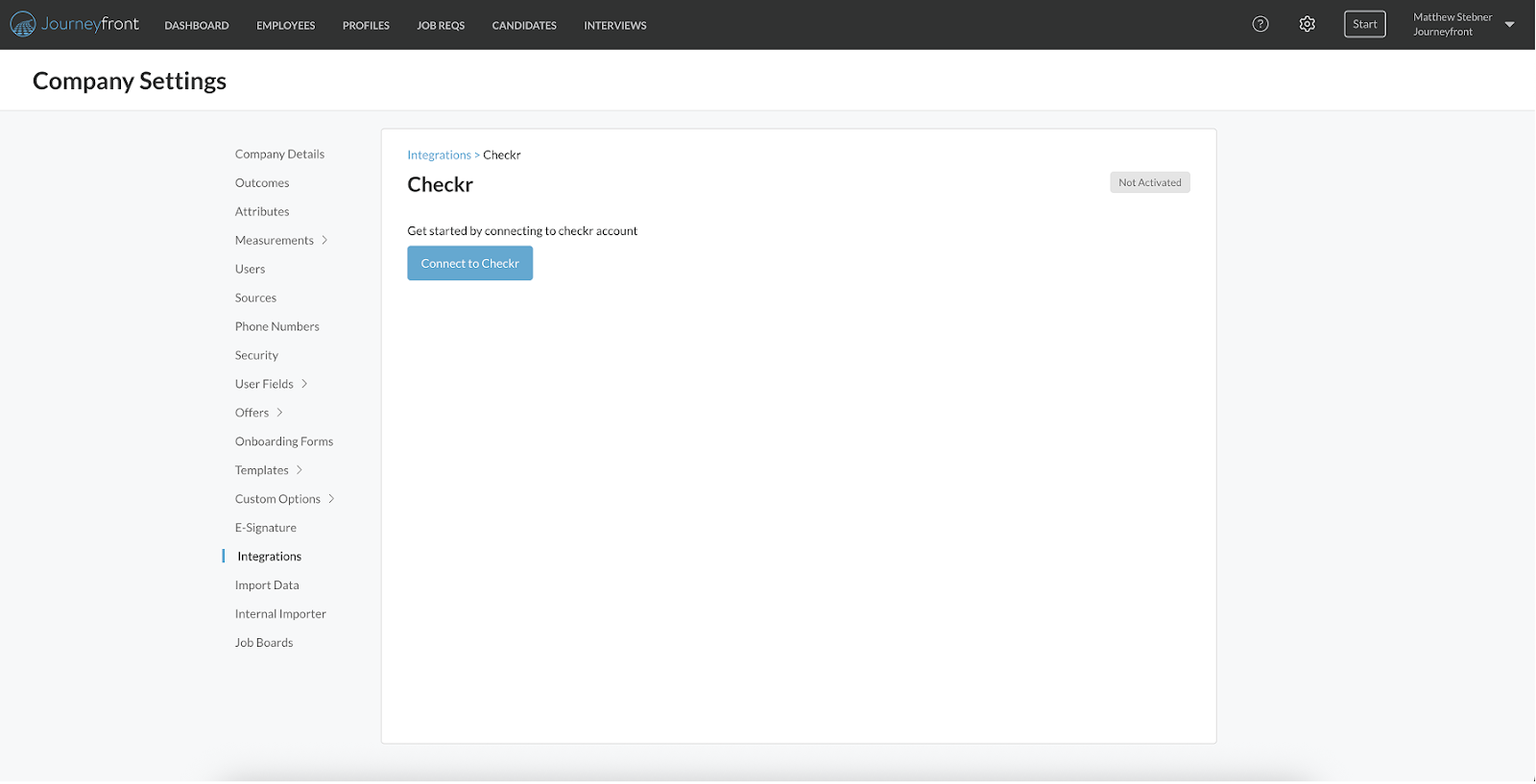This screenshot has height=784, width=1536.
Task: Click the Not Activated status badge
Action: tap(1149, 183)
